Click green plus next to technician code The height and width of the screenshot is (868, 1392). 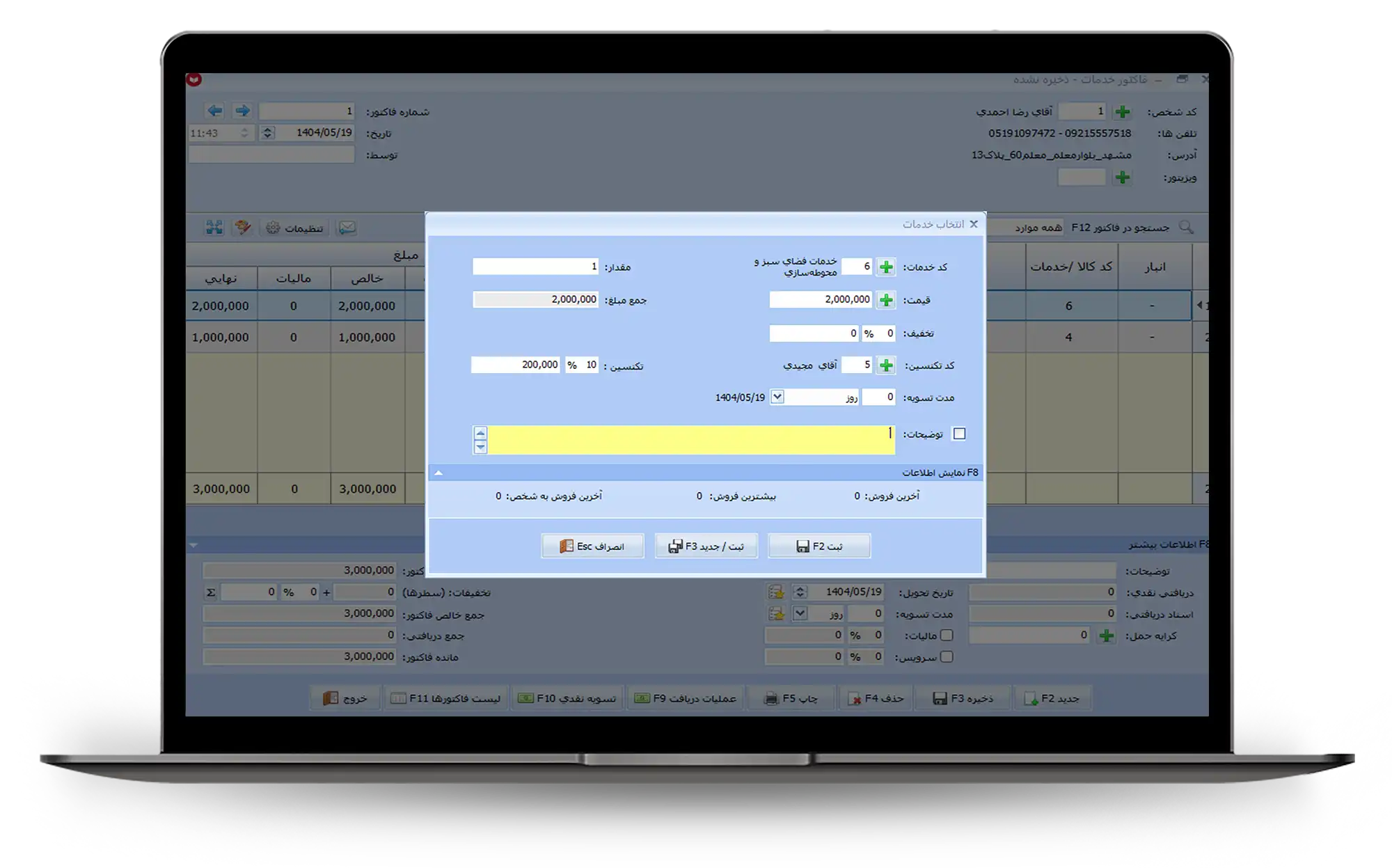pos(885,365)
